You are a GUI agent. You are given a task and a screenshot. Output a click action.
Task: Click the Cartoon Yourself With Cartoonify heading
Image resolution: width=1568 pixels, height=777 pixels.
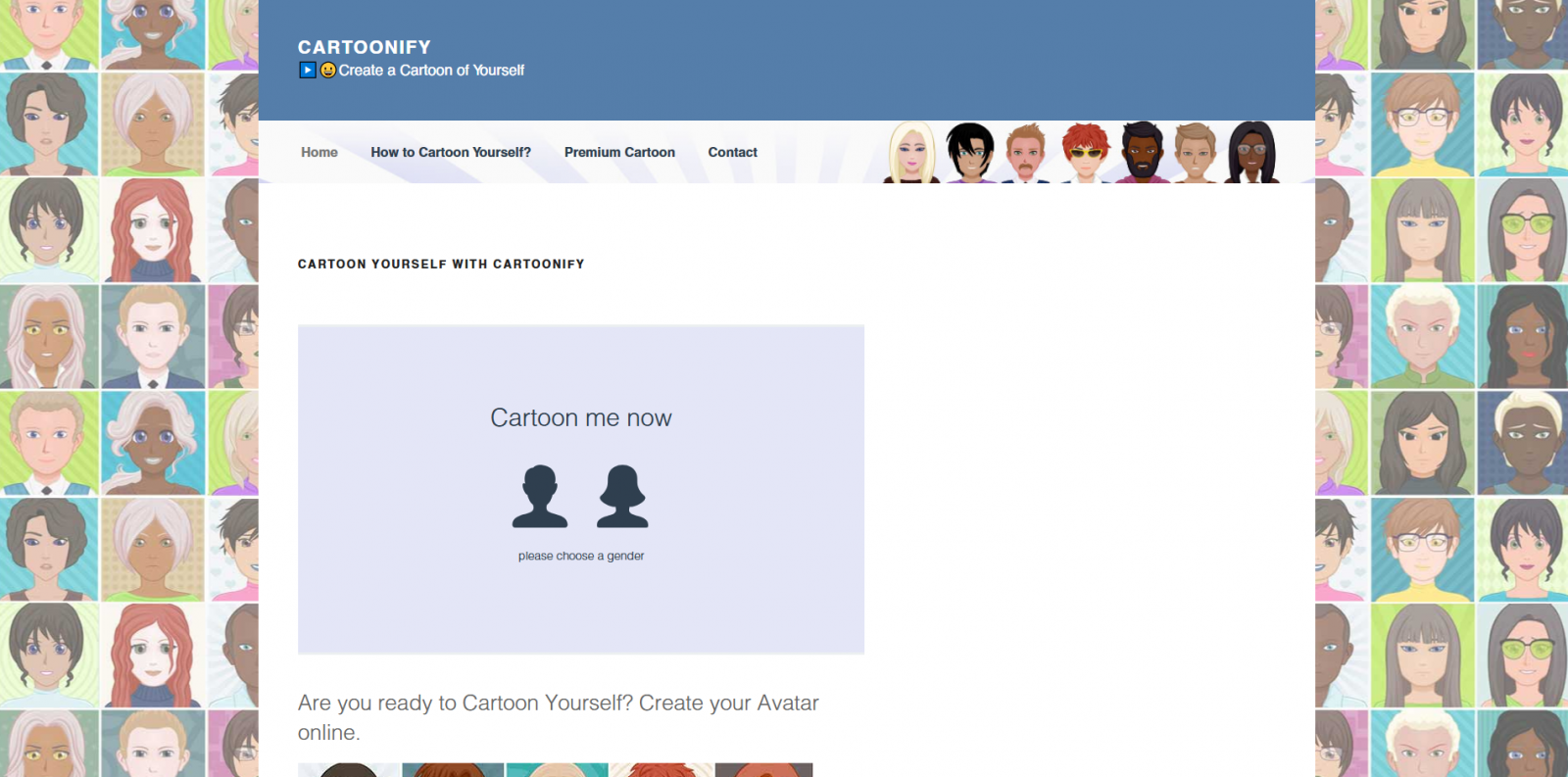click(441, 265)
